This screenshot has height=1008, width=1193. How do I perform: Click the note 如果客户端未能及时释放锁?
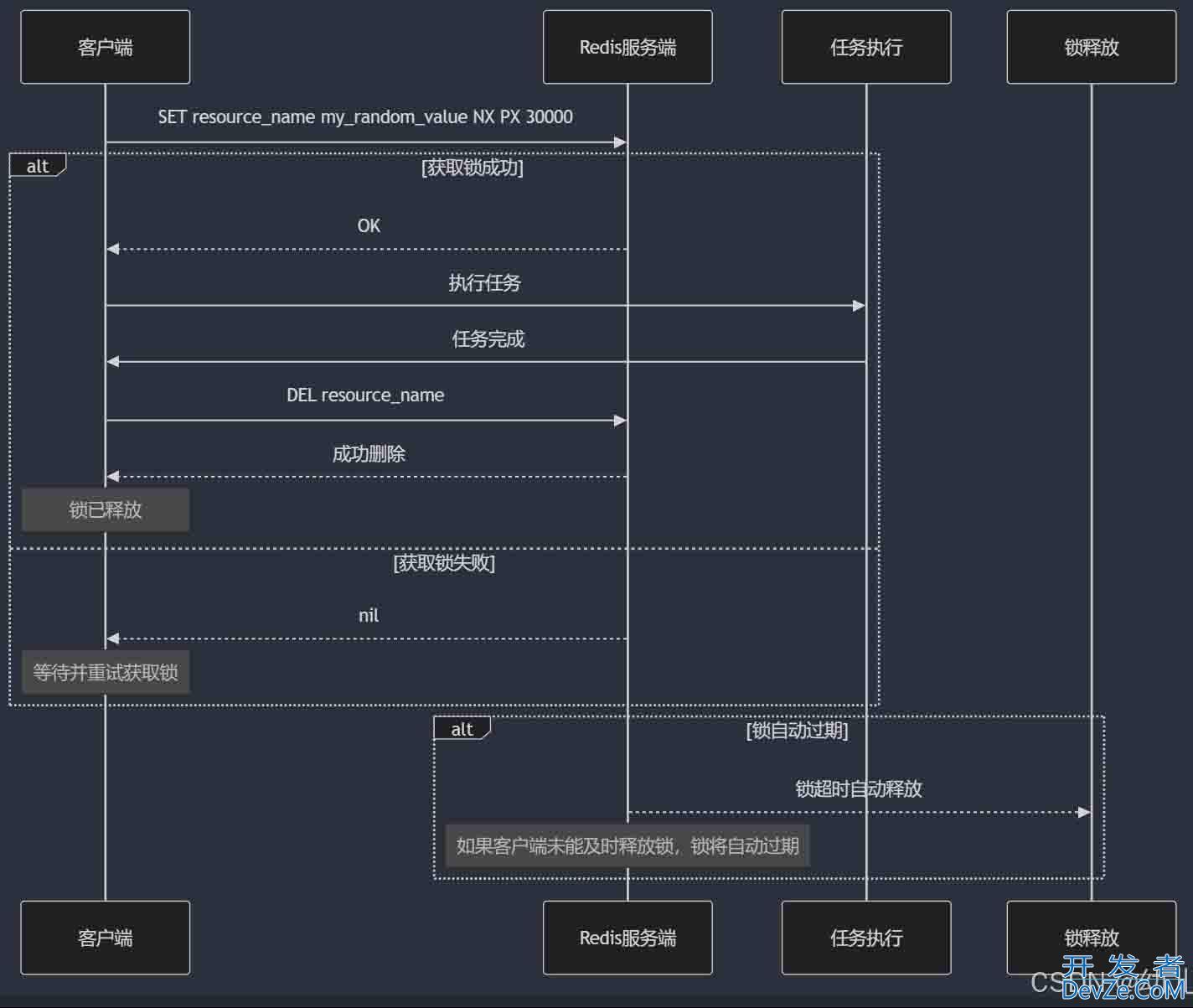pyautogui.click(x=627, y=845)
